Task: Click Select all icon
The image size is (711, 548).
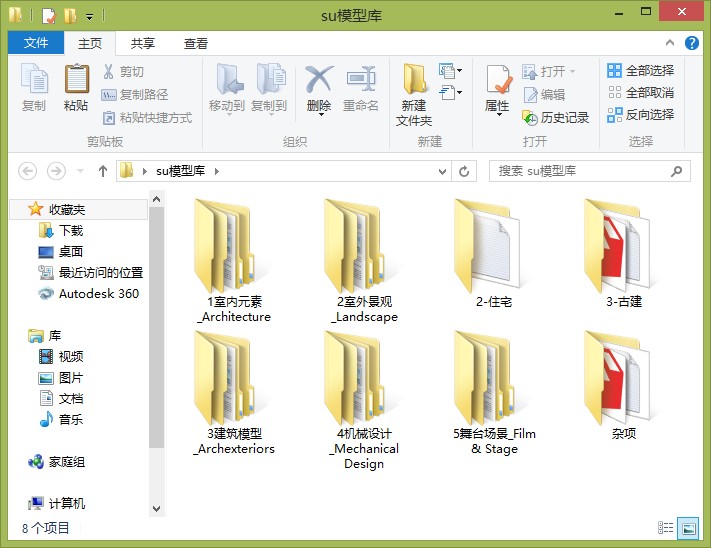Action: pos(614,70)
